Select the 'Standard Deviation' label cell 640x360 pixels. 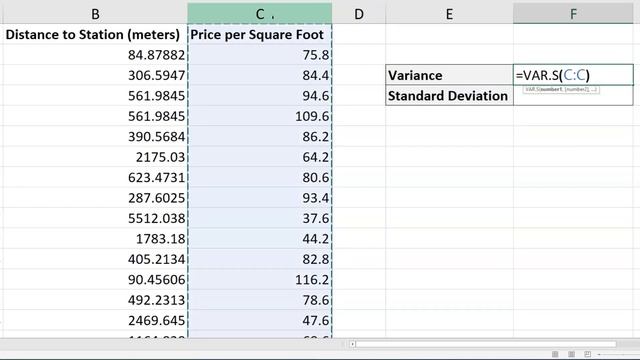449,96
